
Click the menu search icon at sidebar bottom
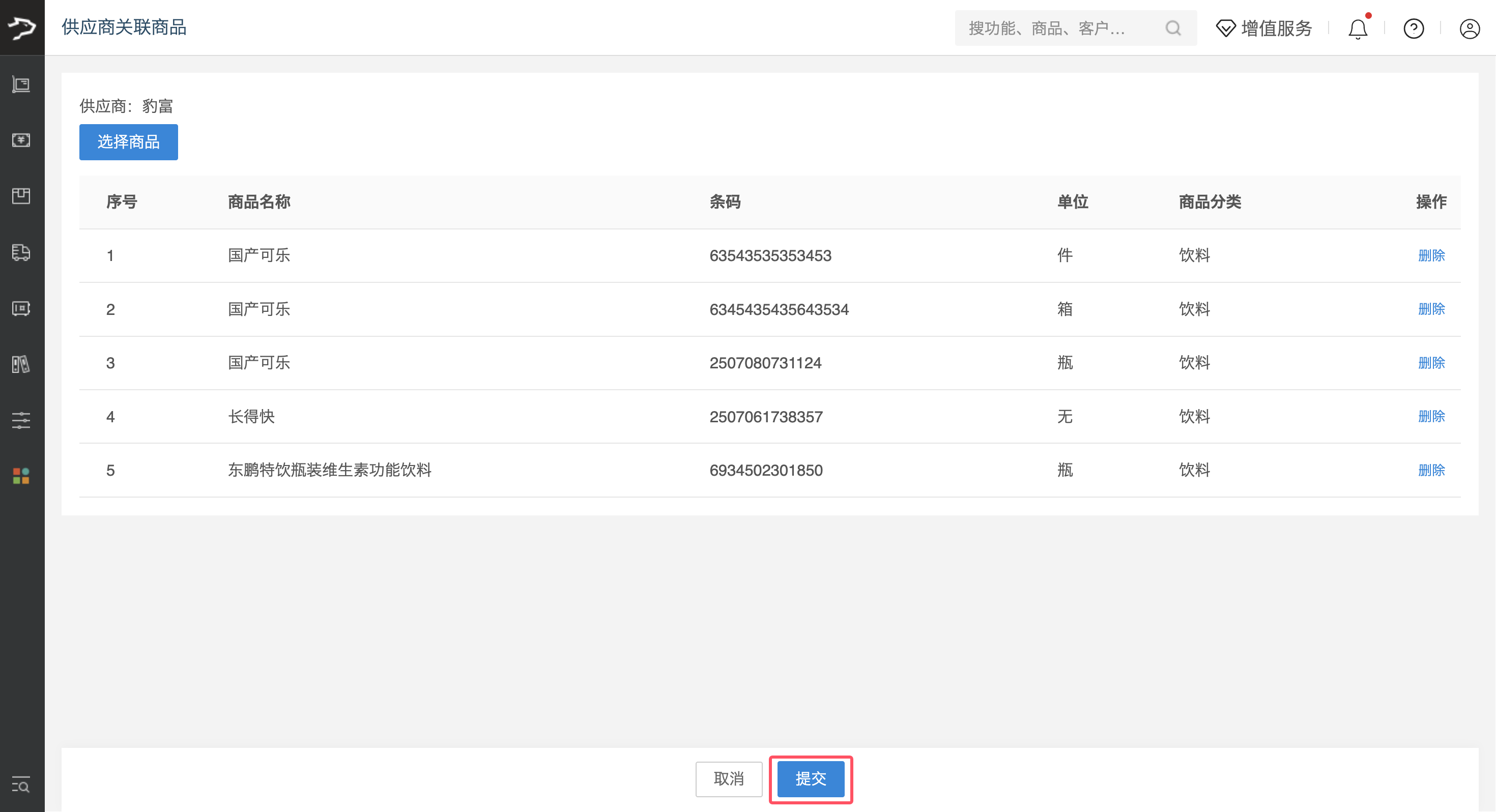pos(21,785)
